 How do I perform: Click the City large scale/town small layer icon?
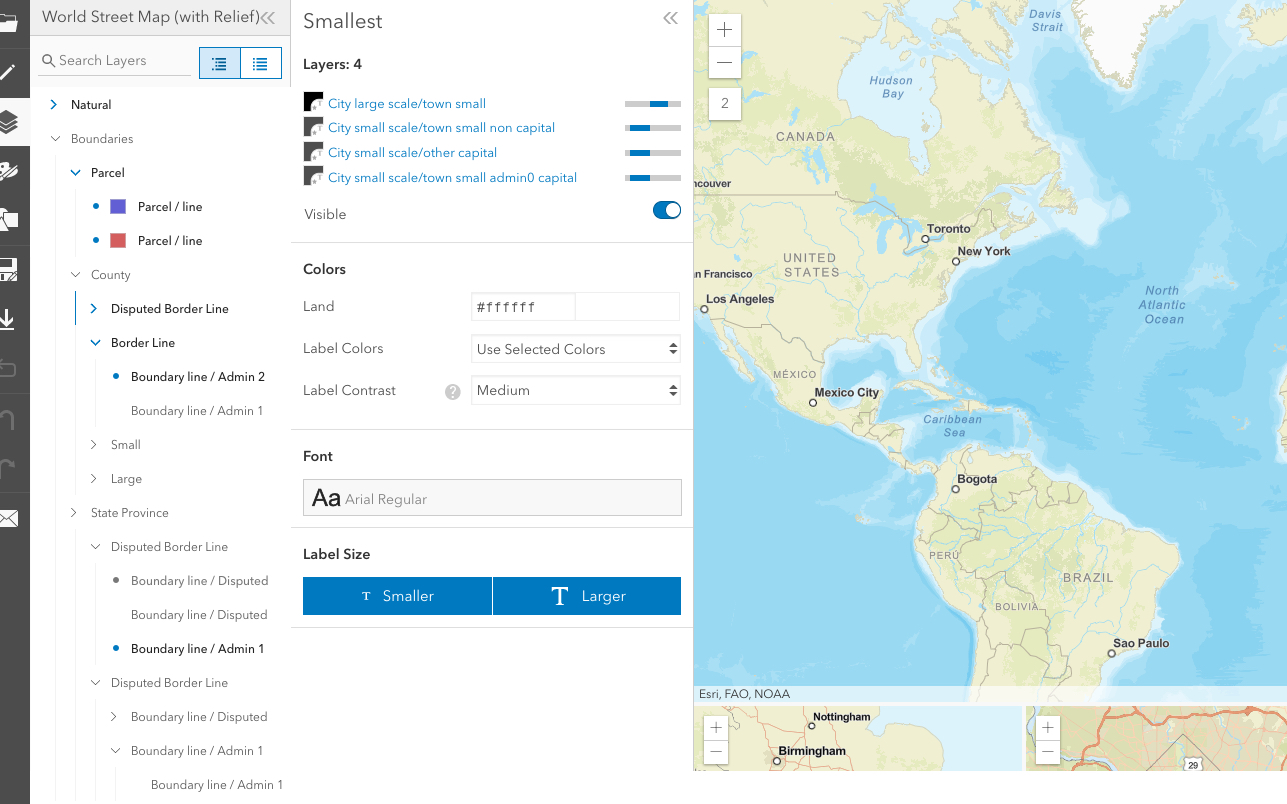pyautogui.click(x=313, y=103)
